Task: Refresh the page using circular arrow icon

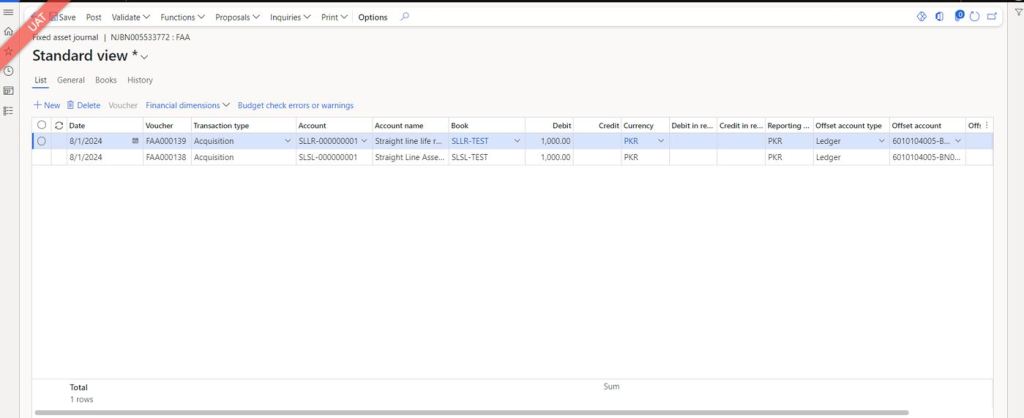Action: pyautogui.click(x=975, y=17)
